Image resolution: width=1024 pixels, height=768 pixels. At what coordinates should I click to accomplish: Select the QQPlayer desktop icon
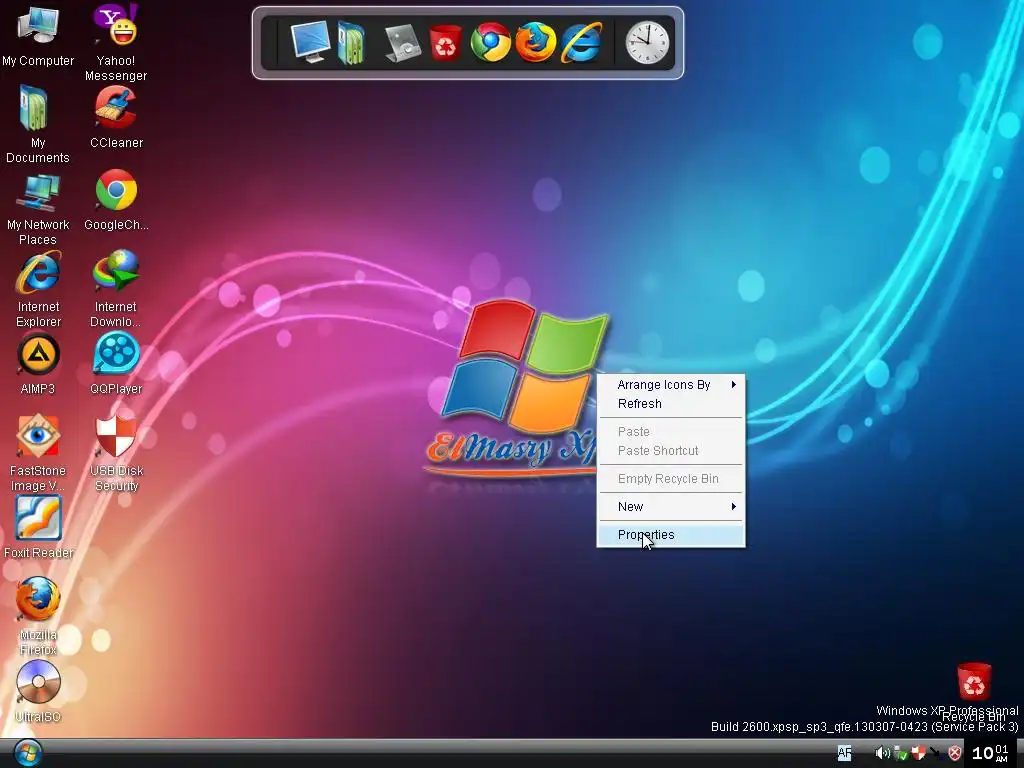click(x=116, y=363)
